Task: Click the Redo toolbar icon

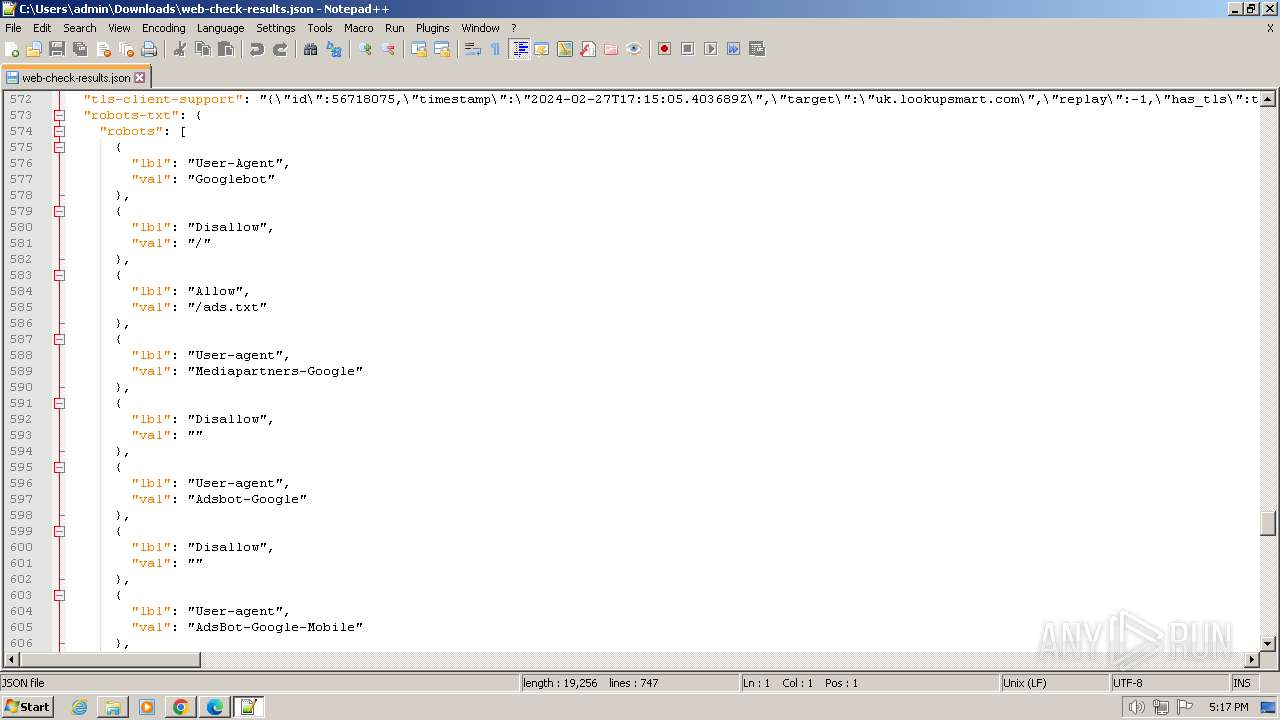Action: point(280,49)
